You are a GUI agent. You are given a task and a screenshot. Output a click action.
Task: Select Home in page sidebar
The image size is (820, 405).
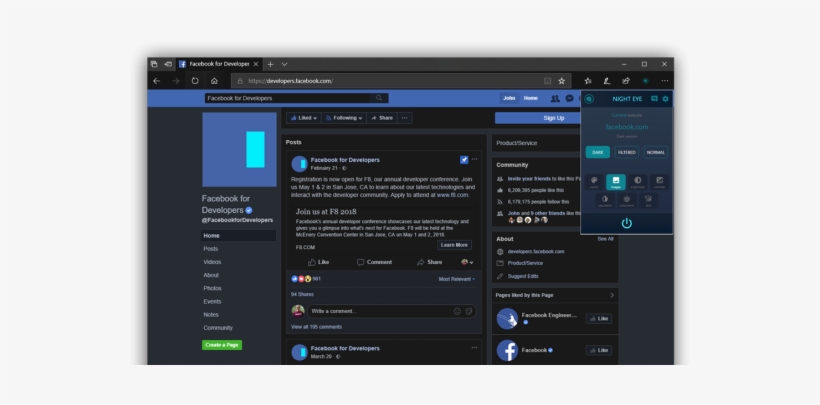(x=238, y=235)
